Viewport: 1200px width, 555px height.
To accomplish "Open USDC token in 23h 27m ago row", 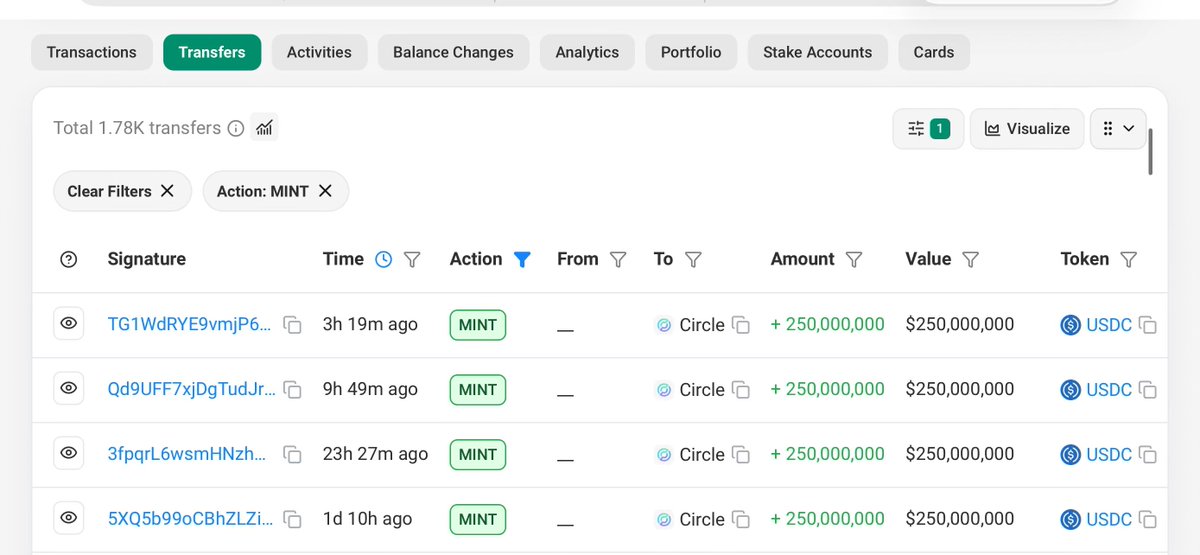I will coord(1108,455).
